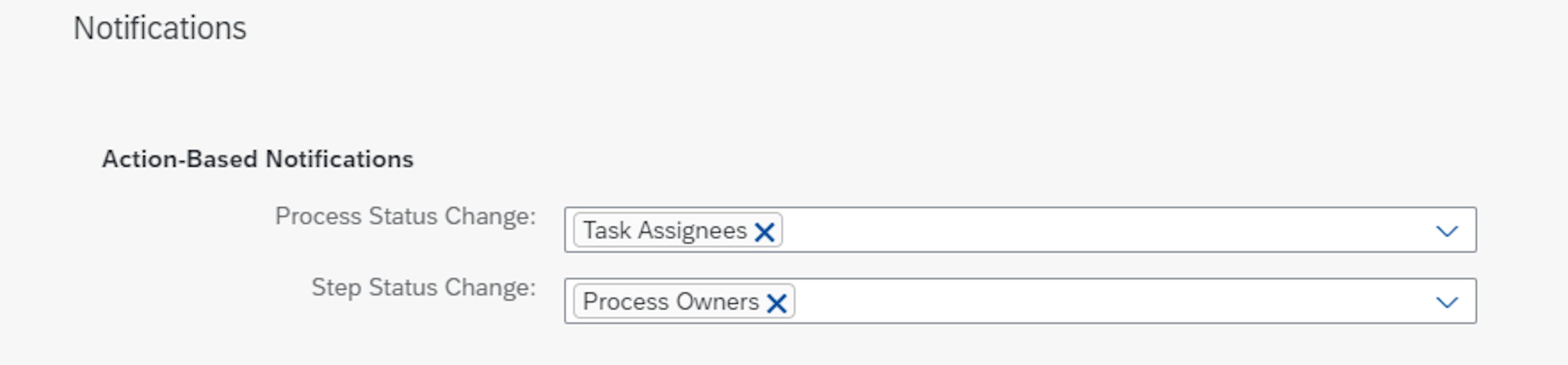Remove the Process Owners token
The height and width of the screenshot is (365, 1568).
(x=776, y=303)
